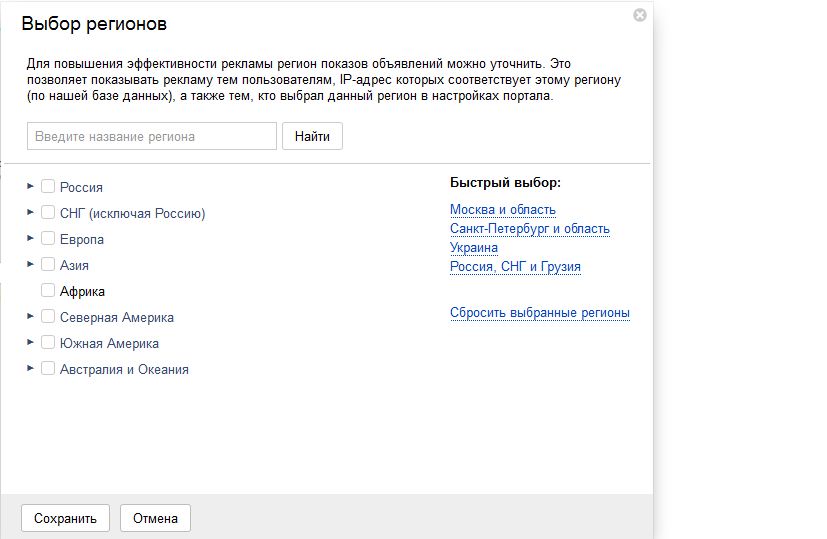
Task: Open the Сбросить выбранные регионы link
Action: (540, 313)
